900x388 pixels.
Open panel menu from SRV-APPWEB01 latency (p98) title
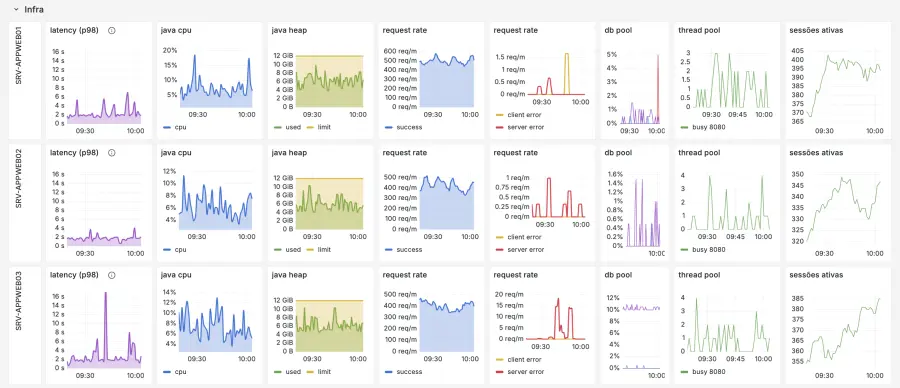[74, 30]
